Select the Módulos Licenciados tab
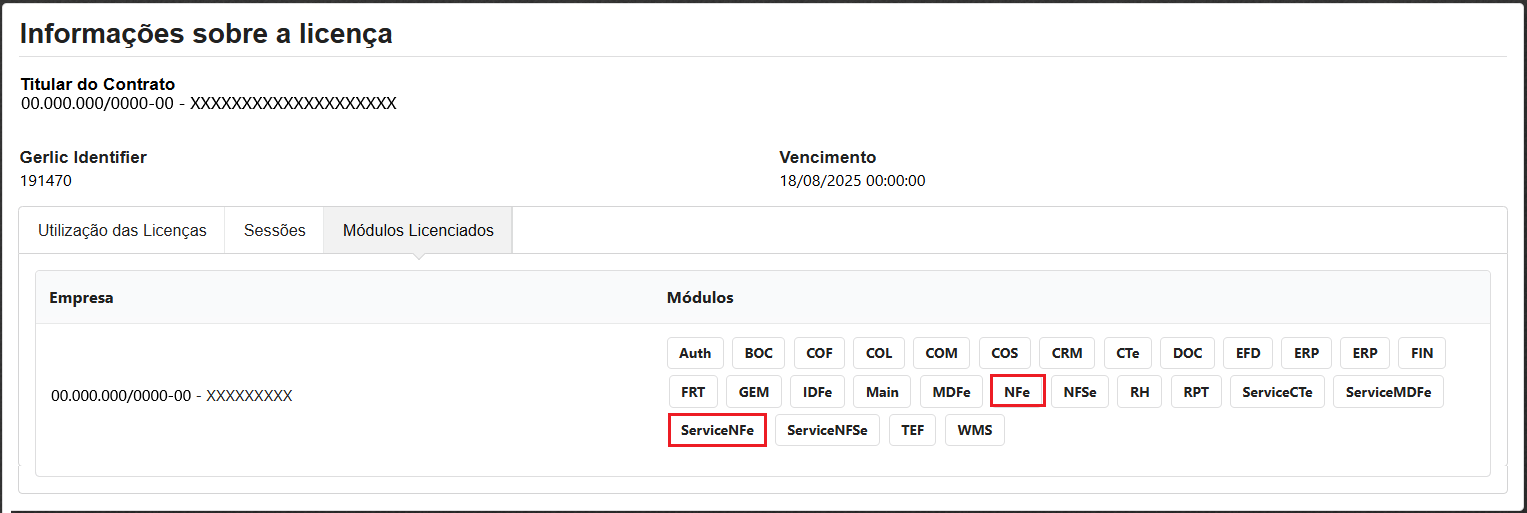 tap(418, 230)
